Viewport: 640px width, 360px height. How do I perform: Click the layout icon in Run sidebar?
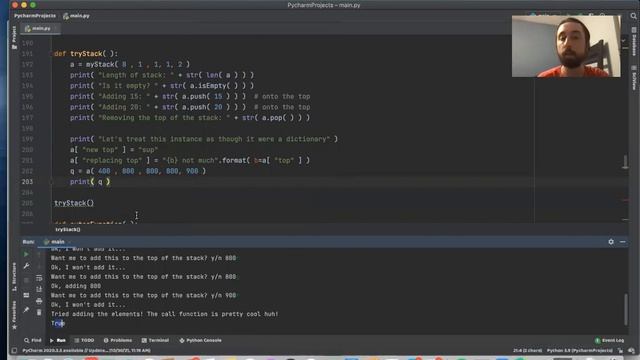[x=27, y=295]
